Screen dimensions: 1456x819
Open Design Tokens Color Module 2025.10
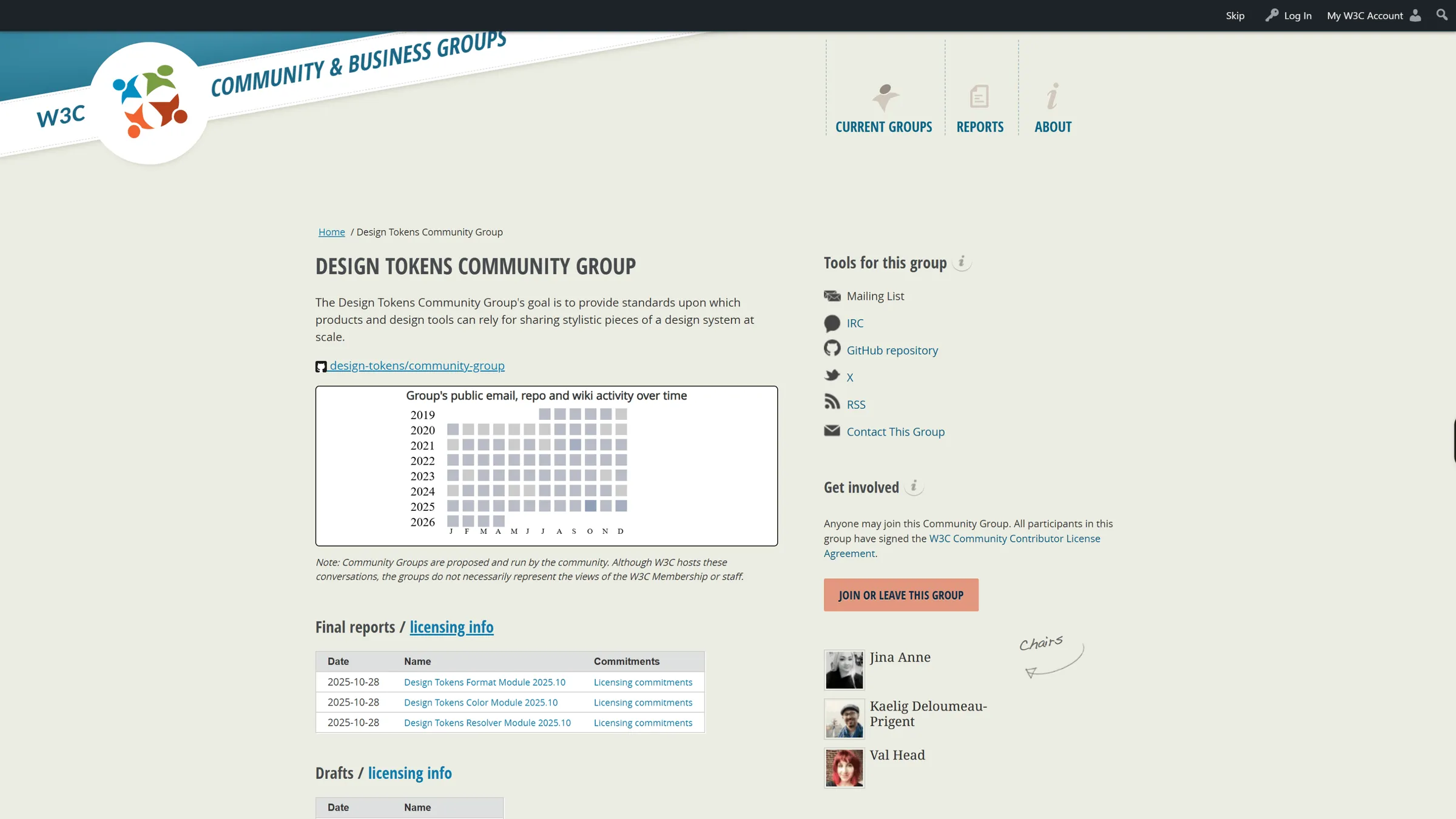480,702
